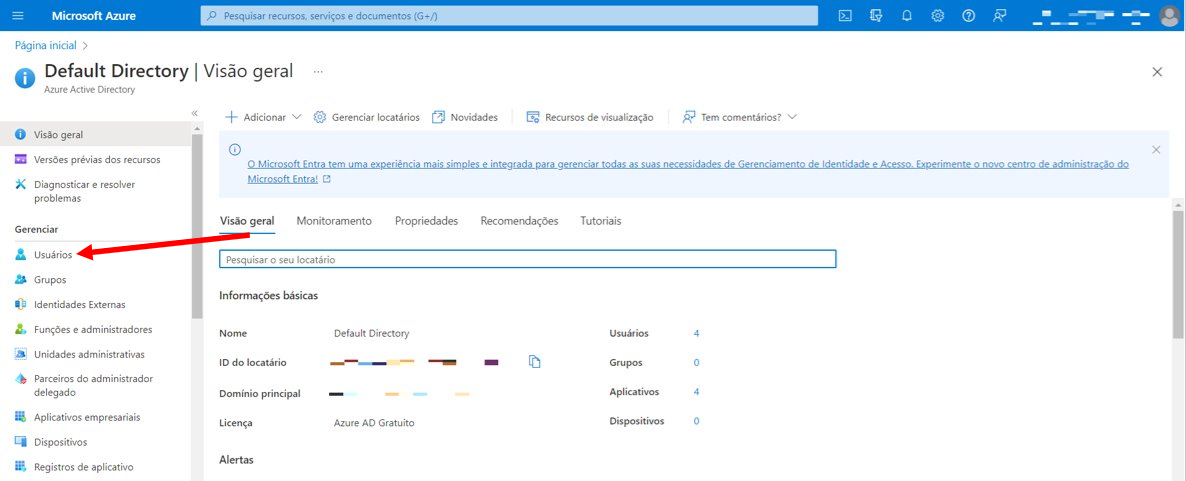The width and height of the screenshot is (1186, 481).
Task: Open Recursos de visualização
Action: point(589,117)
